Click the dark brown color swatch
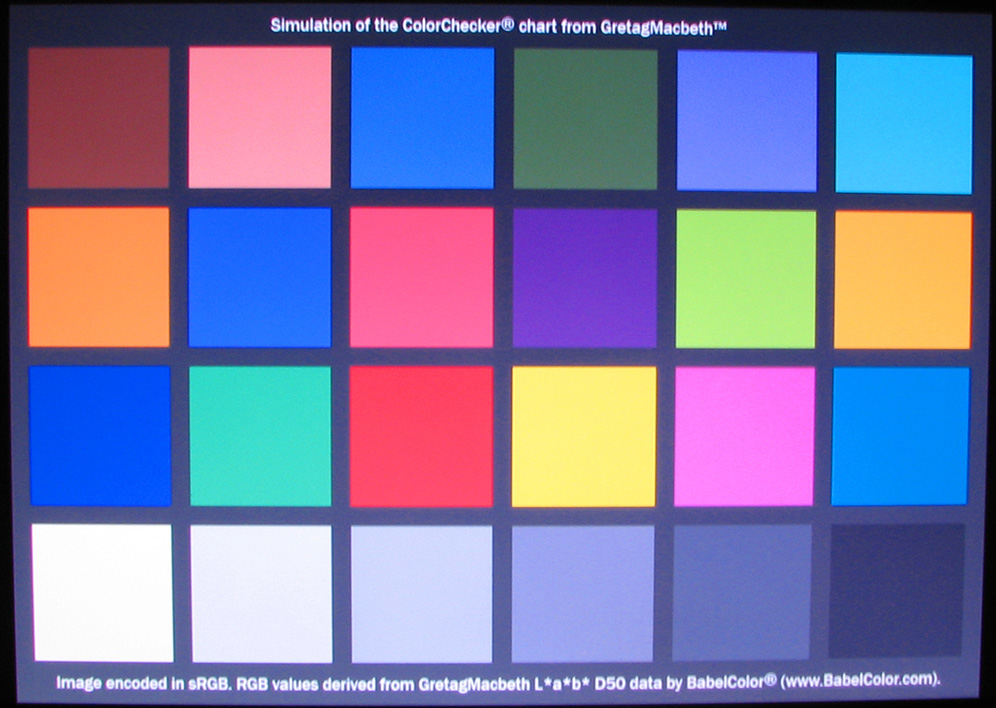The width and height of the screenshot is (996, 708). tap(98, 118)
